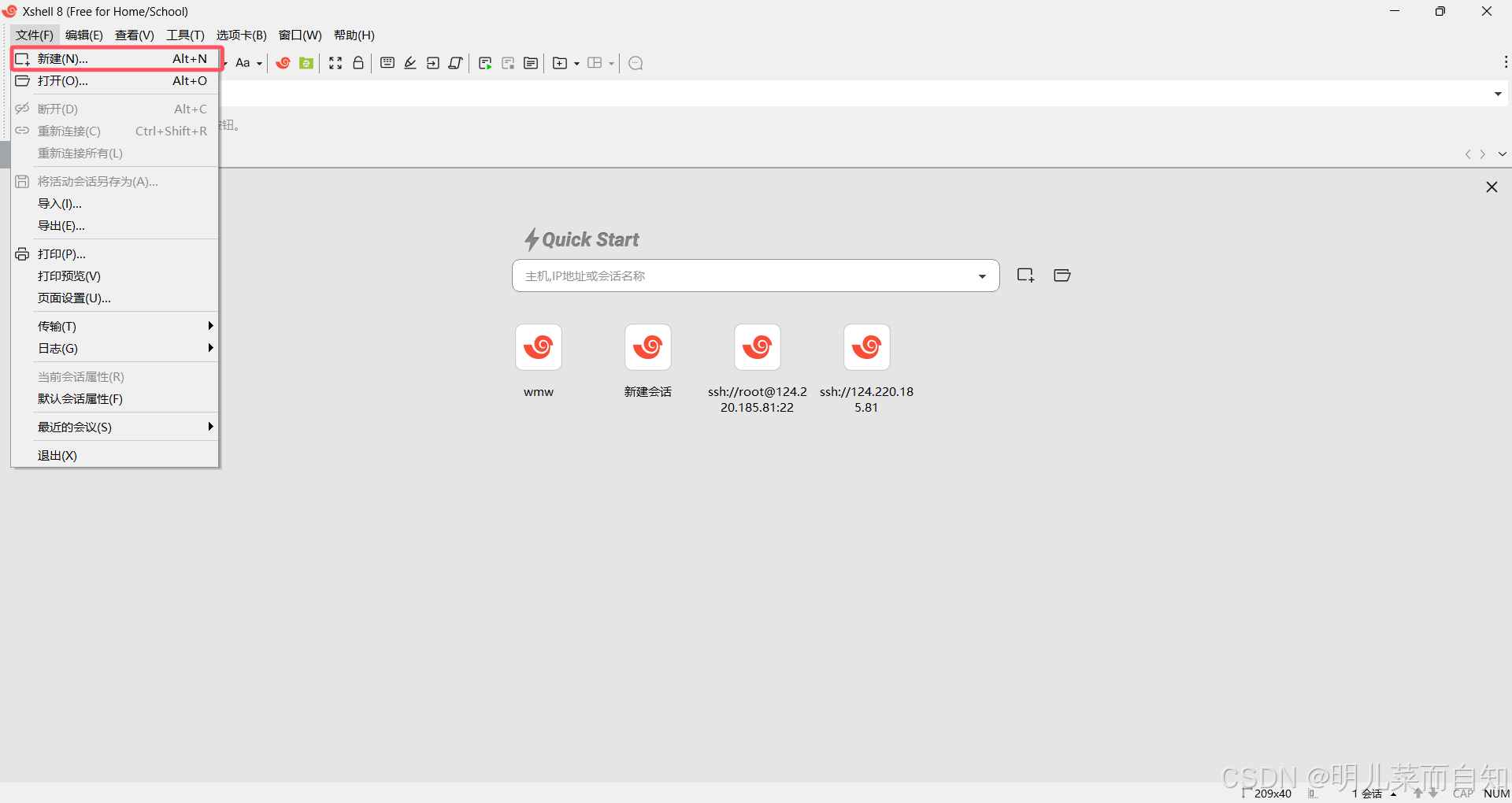Click 导出(E)... menu entry
The height and width of the screenshot is (803, 1512).
pyautogui.click(x=115, y=226)
